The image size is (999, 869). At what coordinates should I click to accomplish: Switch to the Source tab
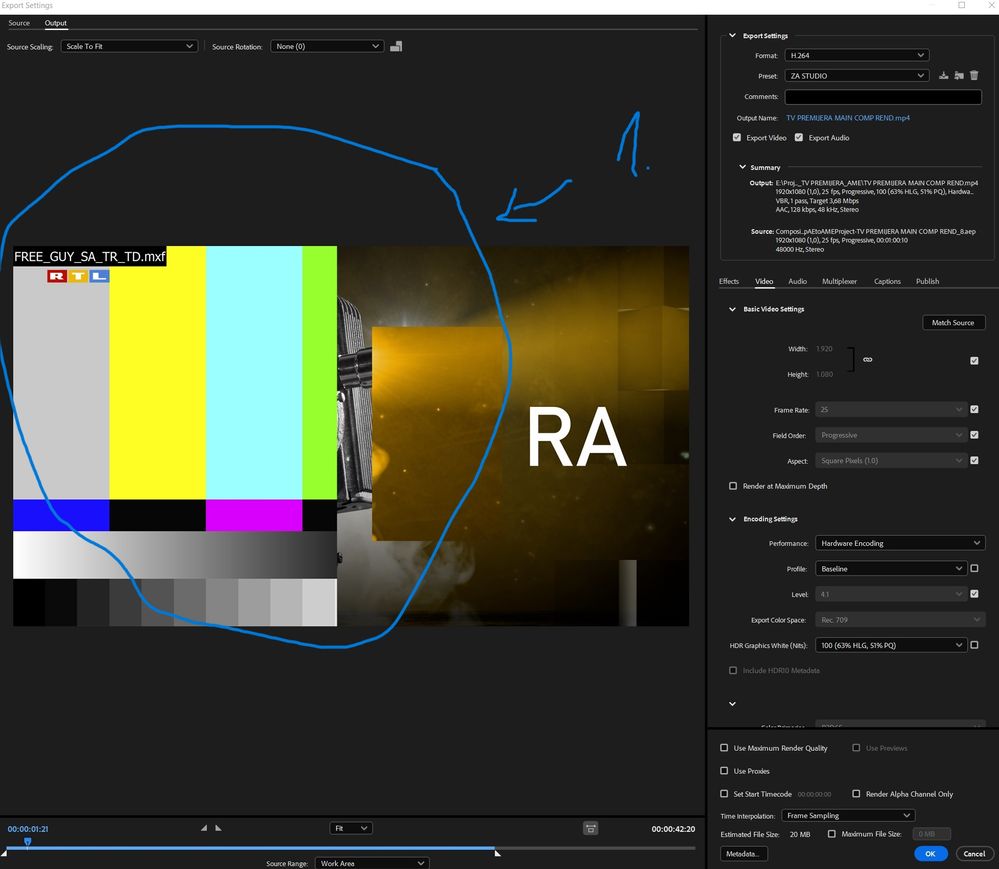(19, 23)
